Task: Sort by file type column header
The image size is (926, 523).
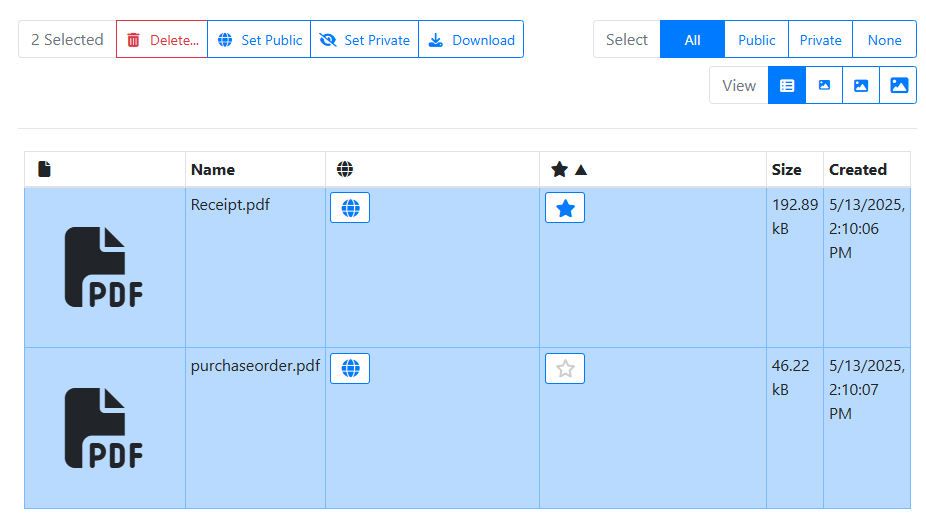Action: tap(44, 170)
